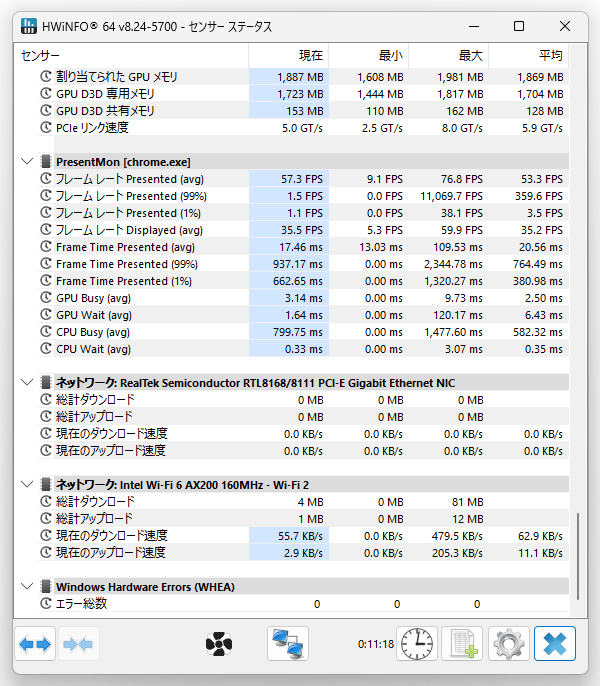This screenshot has height=686, width=600.
Task: Select the Windows Hardware Errors (WHEA) label
Action: 145,587
